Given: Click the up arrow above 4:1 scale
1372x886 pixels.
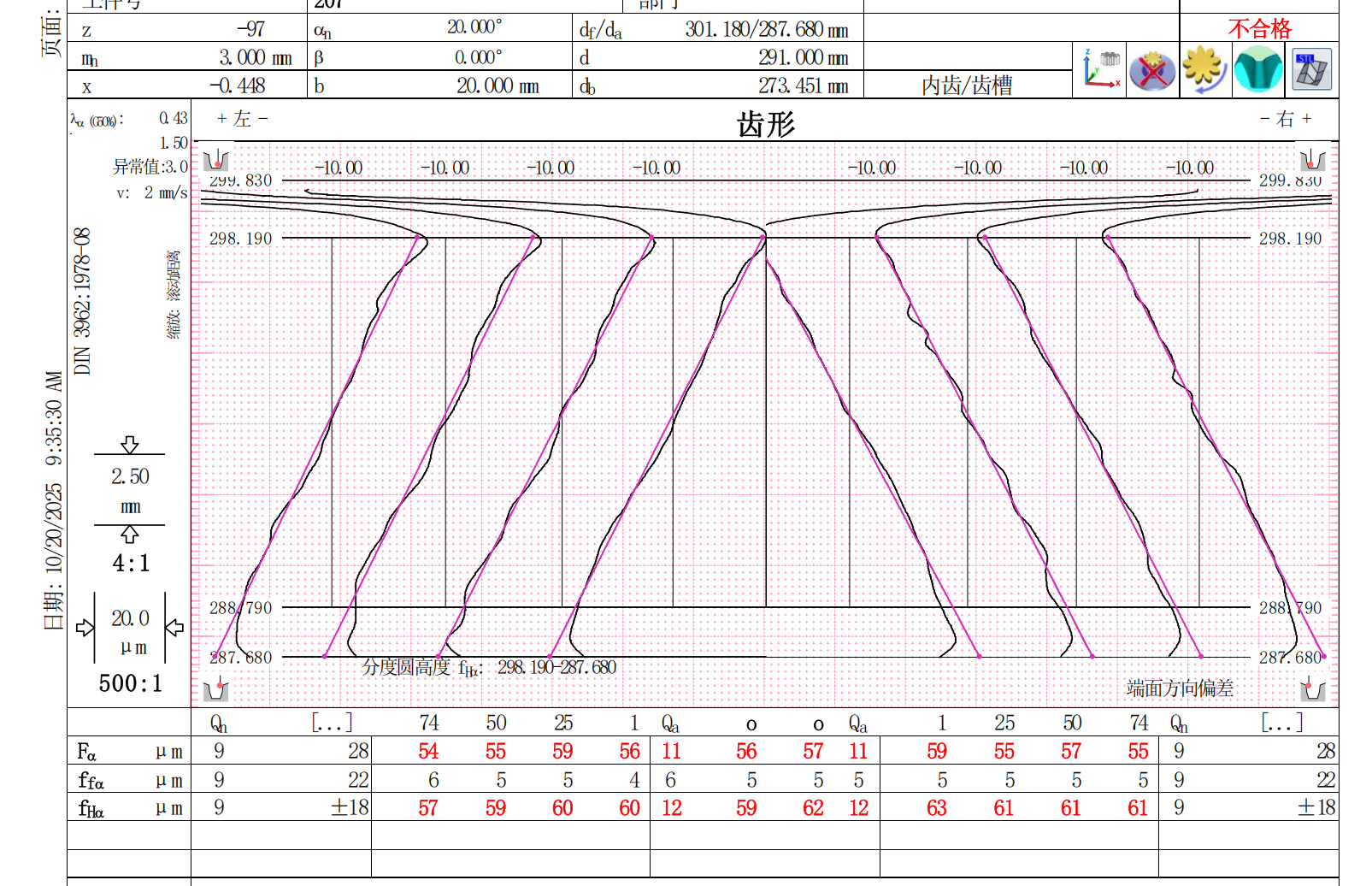Looking at the screenshot, I should pyautogui.click(x=129, y=535).
